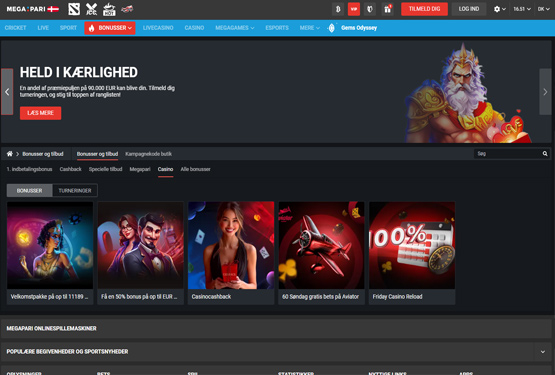The width and height of the screenshot is (555, 375).
Task: Switch to Turneringer toggle view
Action: pyautogui.click(x=75, y=191)
